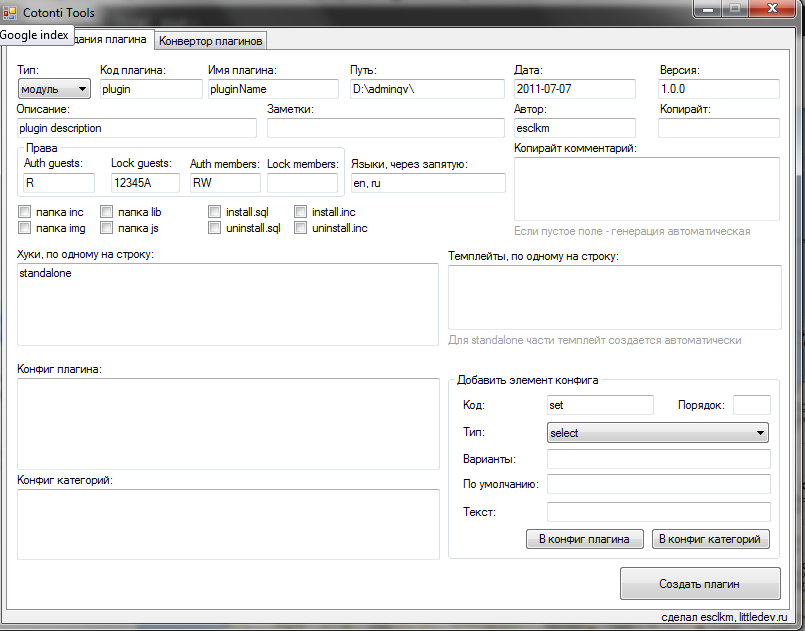
Task: Click the Описание field
Action: pos(137,128)
